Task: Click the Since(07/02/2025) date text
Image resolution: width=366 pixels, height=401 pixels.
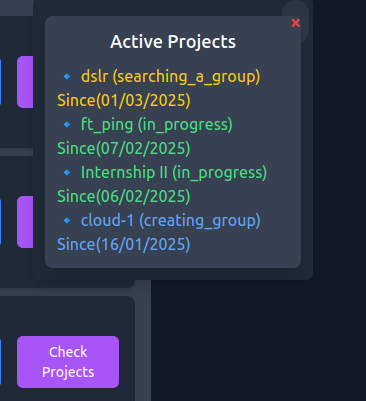Action: 124,148
